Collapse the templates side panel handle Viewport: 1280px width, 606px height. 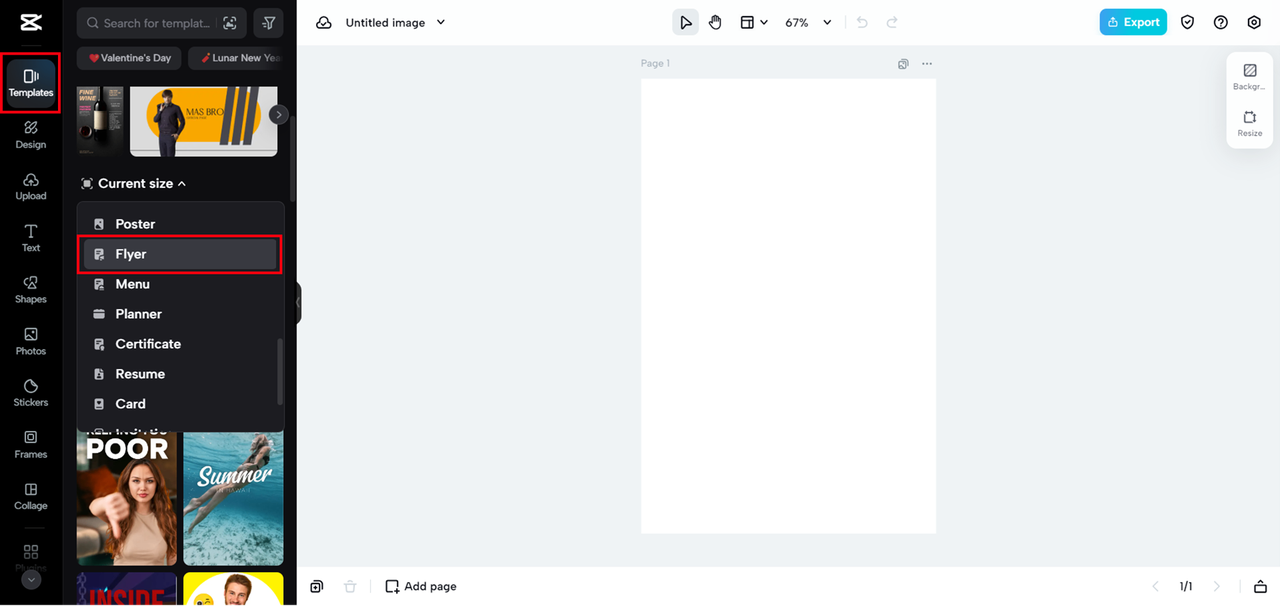[x=298, y=303]
